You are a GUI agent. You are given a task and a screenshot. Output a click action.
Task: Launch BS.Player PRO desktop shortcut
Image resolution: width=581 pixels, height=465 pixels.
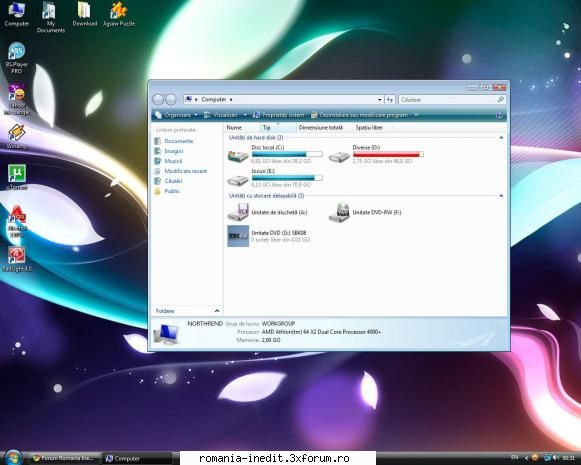click(16, 57)
